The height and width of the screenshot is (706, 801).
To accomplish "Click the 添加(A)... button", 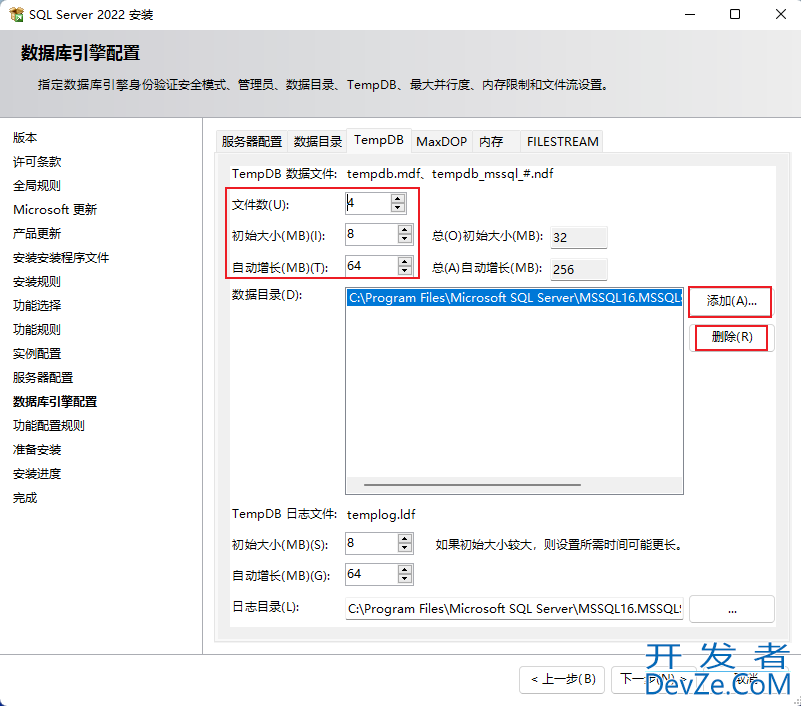I will [x=731, y=301].
